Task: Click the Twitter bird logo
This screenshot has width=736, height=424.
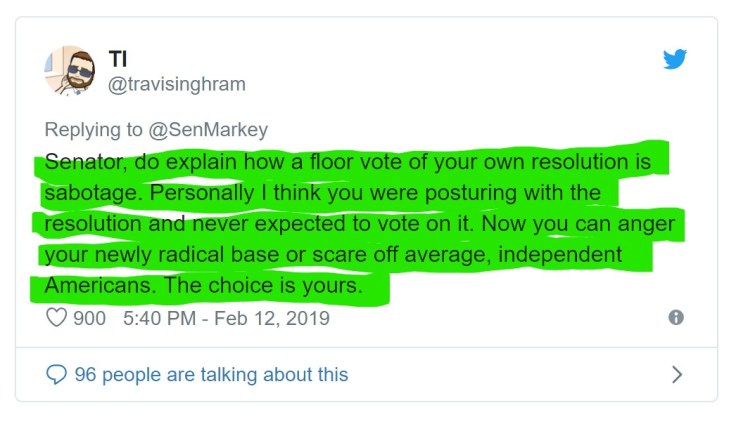Action: coord(675,60)
